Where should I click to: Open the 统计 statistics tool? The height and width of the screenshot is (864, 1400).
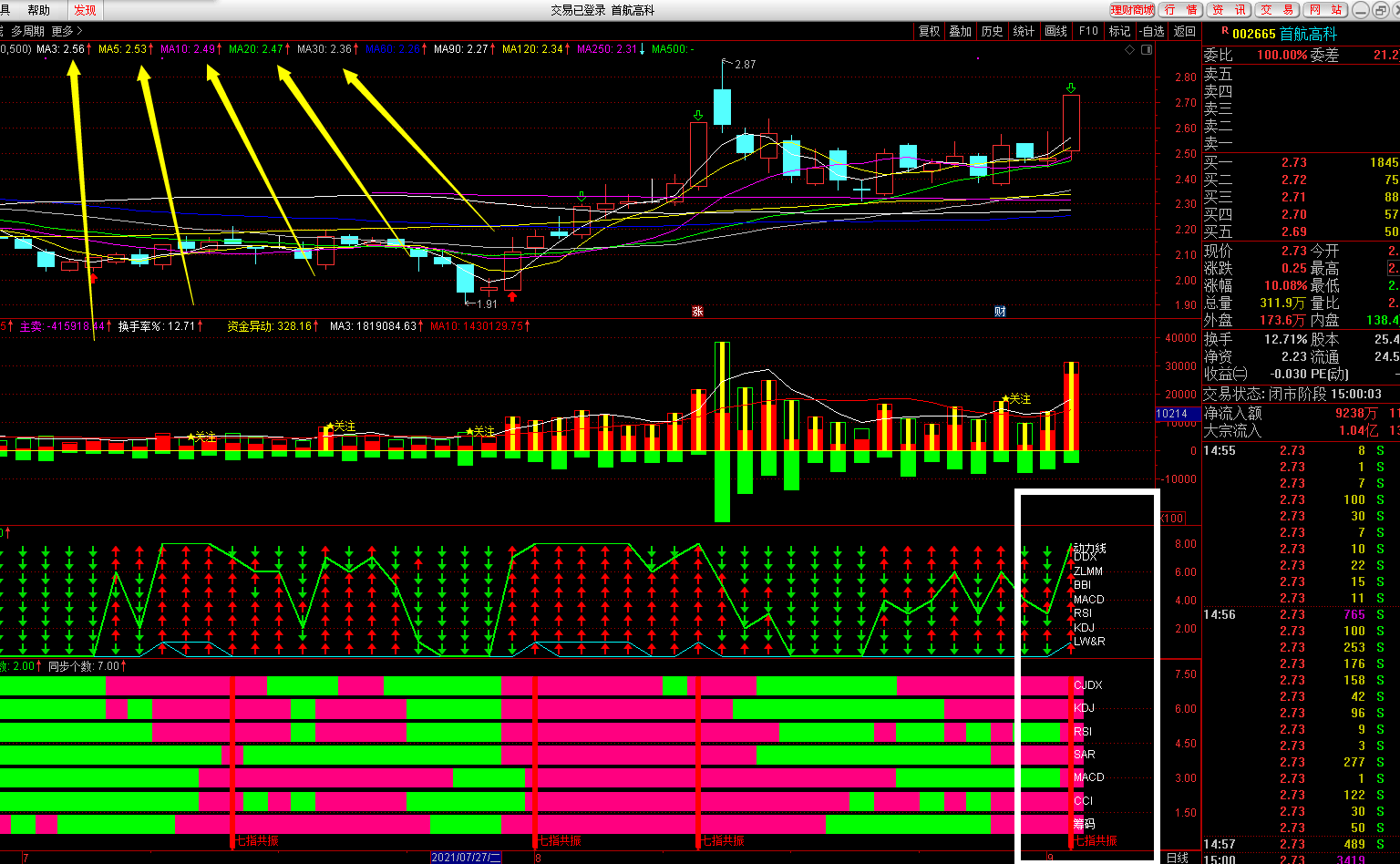click(x=1024, y=31)
